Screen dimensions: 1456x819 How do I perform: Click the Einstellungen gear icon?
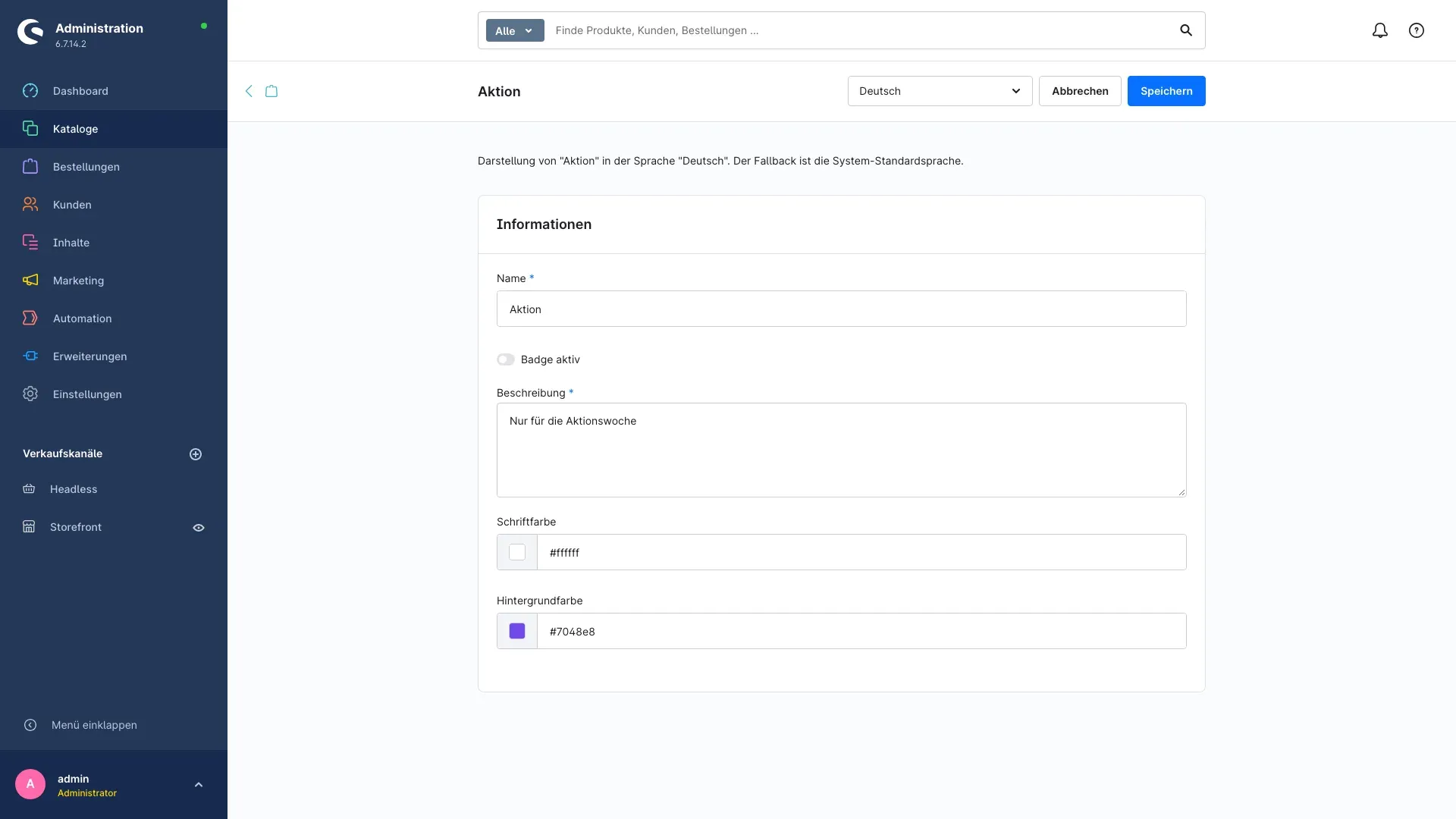tap(30, 394)
